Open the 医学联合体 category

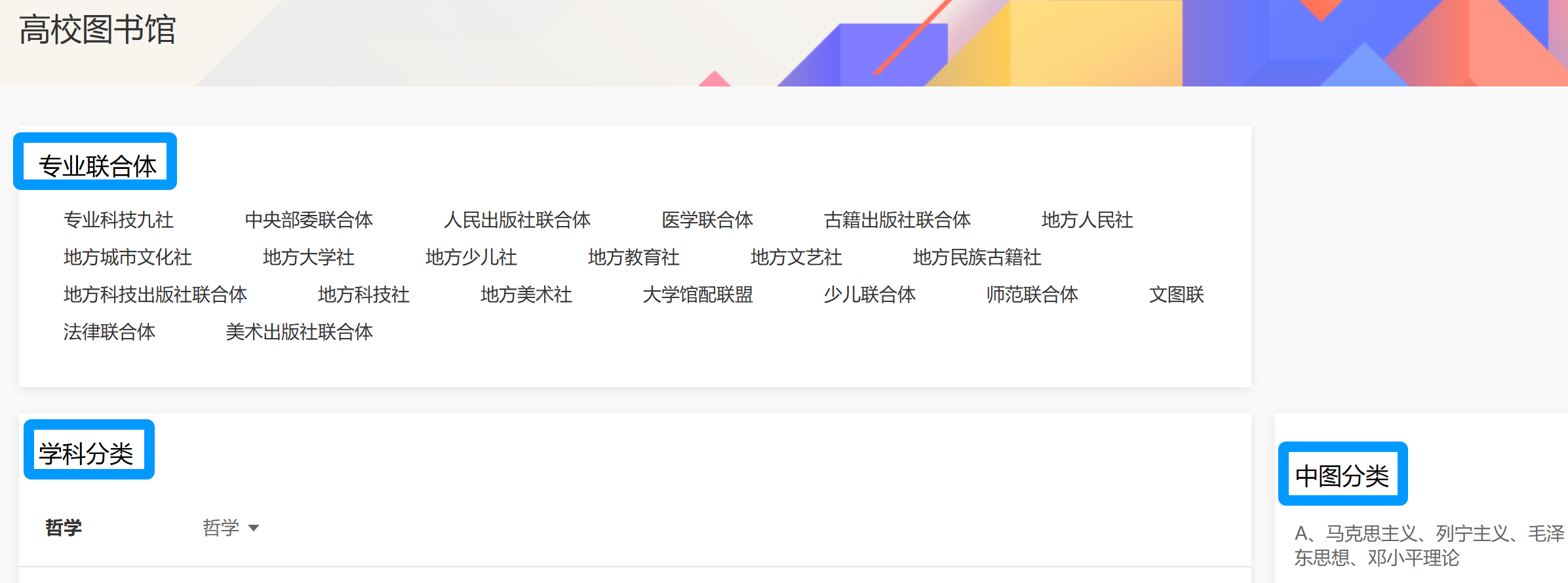[707, 220]
